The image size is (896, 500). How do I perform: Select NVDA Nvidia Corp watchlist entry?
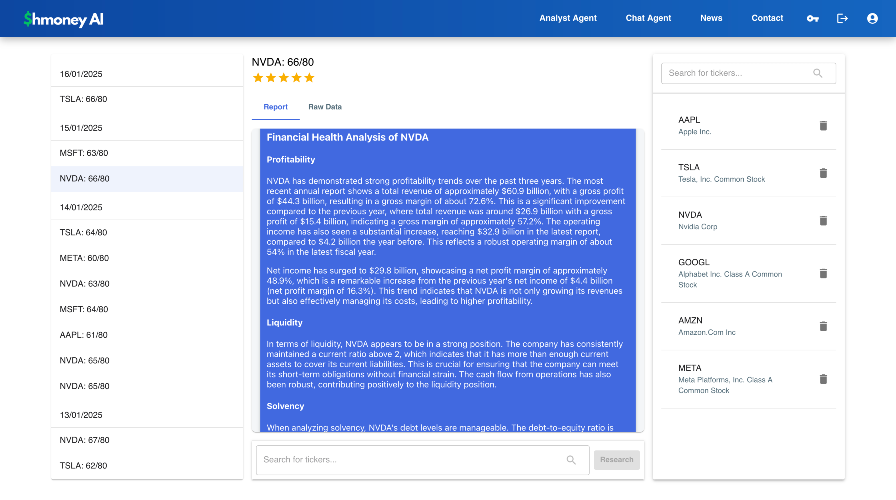(749, 221)
